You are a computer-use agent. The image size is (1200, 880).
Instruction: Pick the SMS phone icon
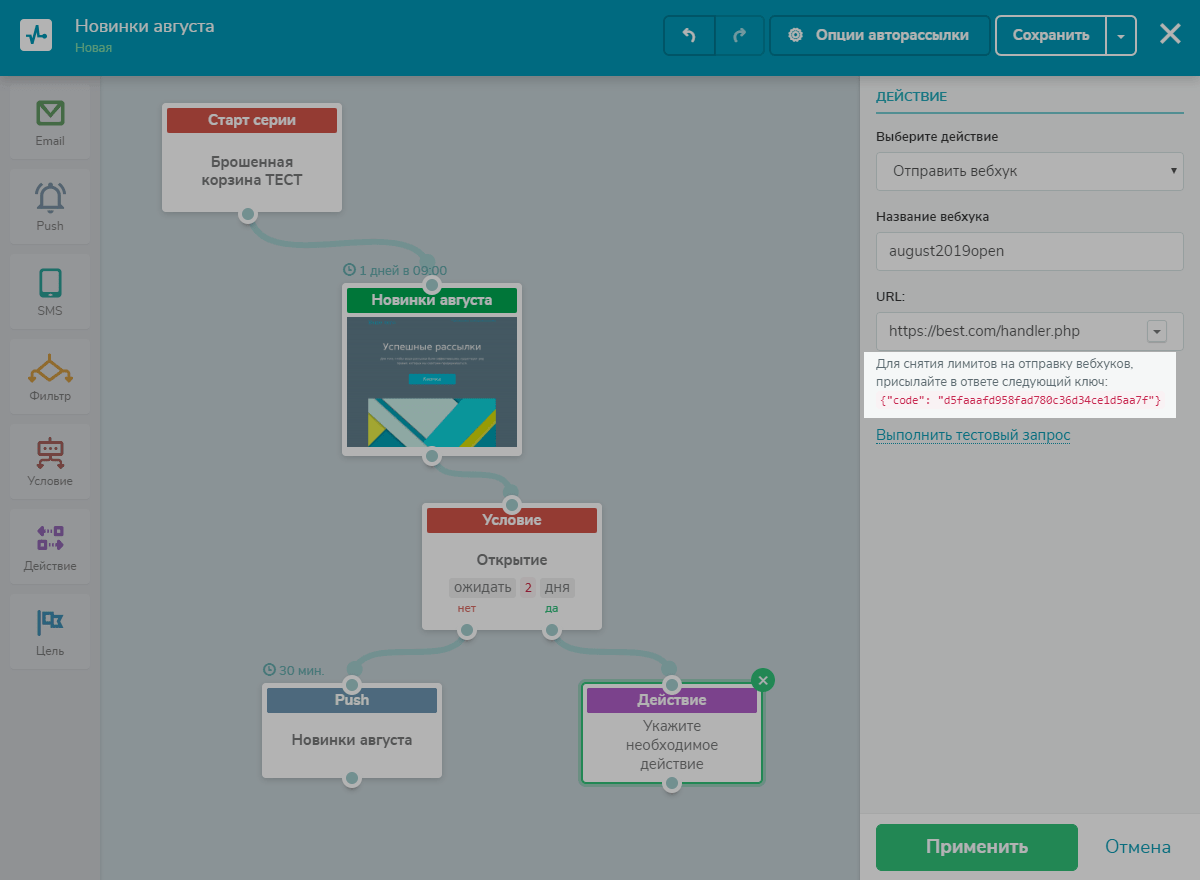pyautogui.click(x=50, y=283)
